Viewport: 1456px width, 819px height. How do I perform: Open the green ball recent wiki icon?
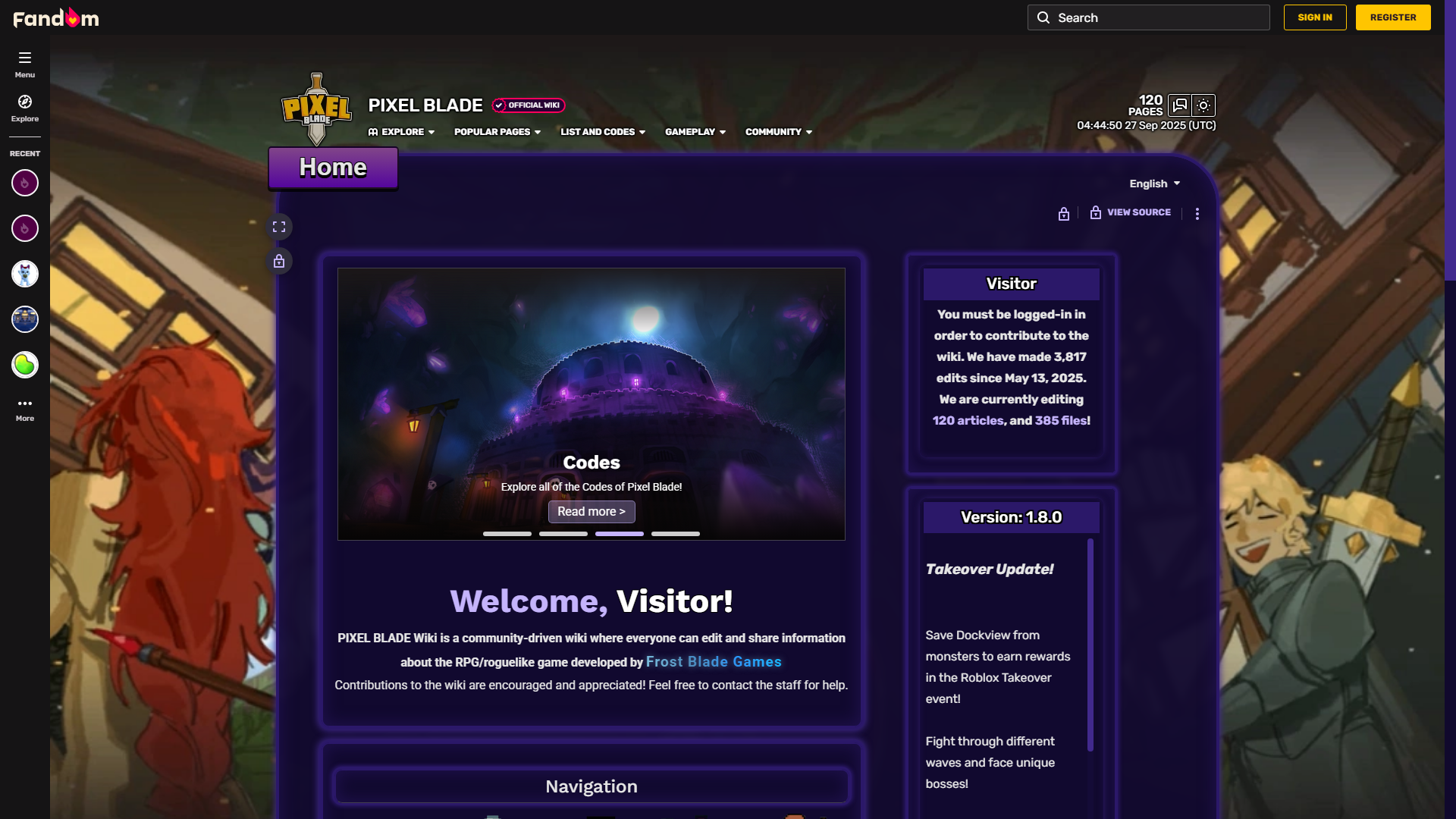pyautogui.click(x=25, y=365)
